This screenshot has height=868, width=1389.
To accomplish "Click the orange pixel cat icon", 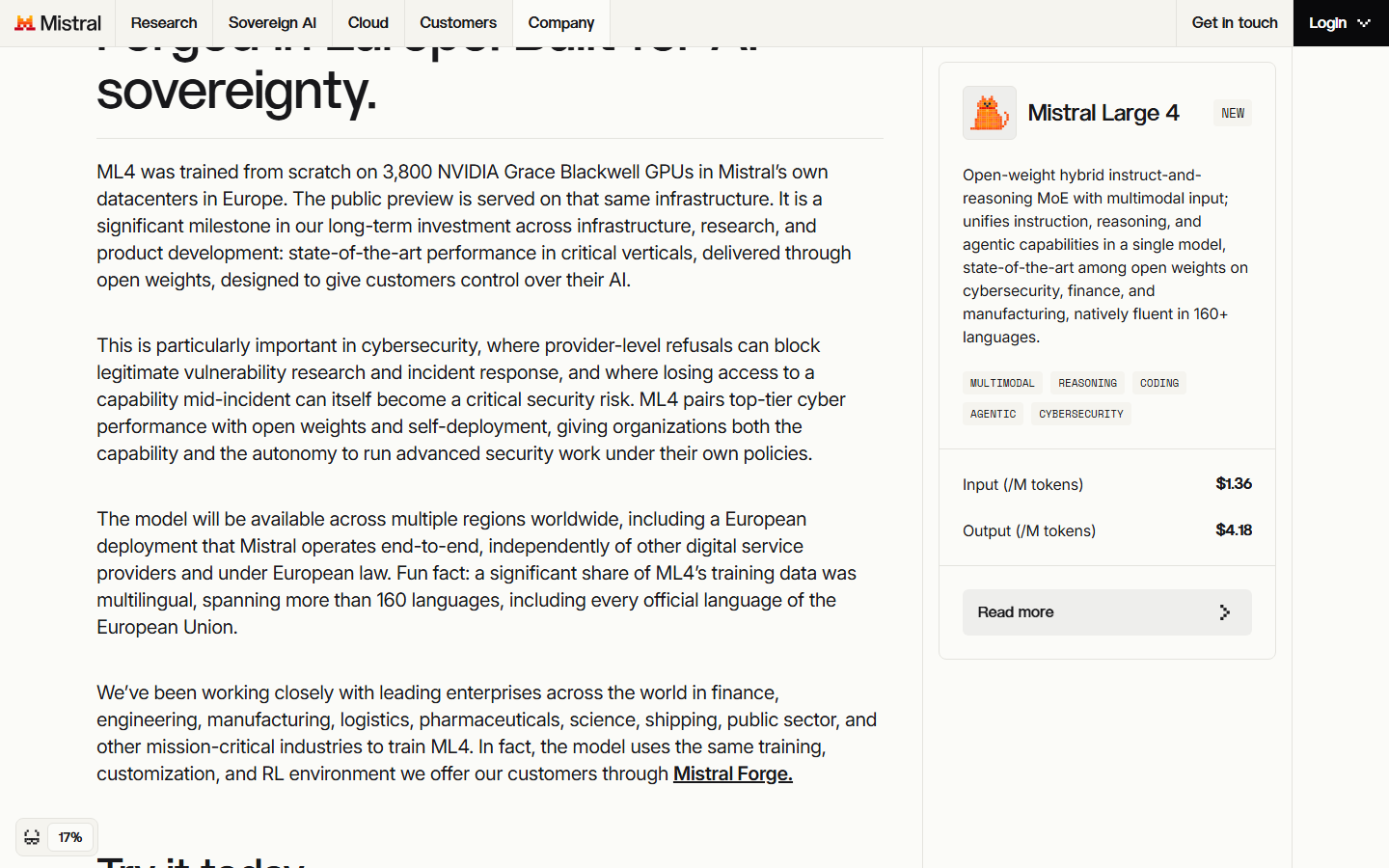I will click(990, 113).
